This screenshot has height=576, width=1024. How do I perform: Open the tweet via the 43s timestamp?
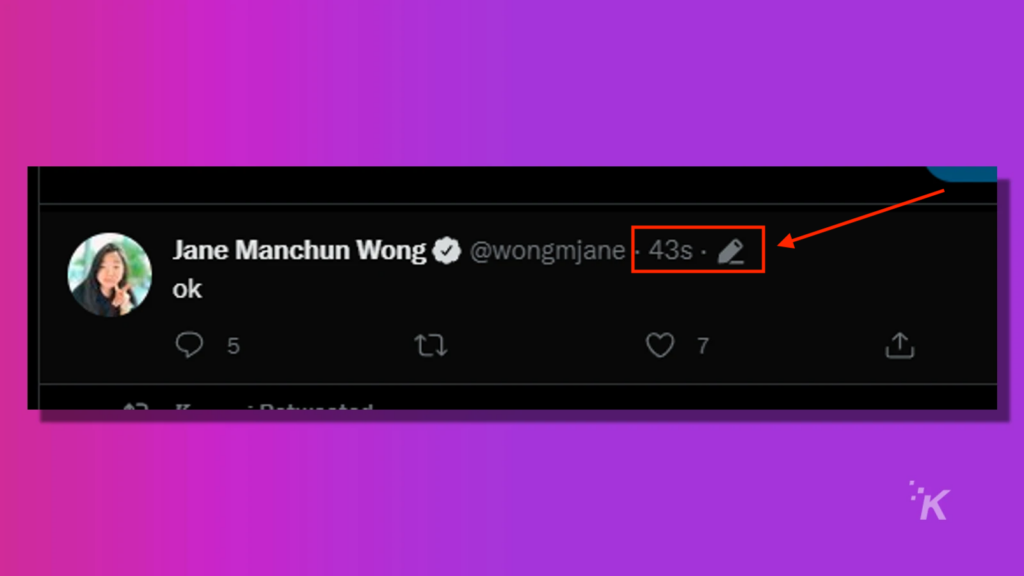pos(671,250)
